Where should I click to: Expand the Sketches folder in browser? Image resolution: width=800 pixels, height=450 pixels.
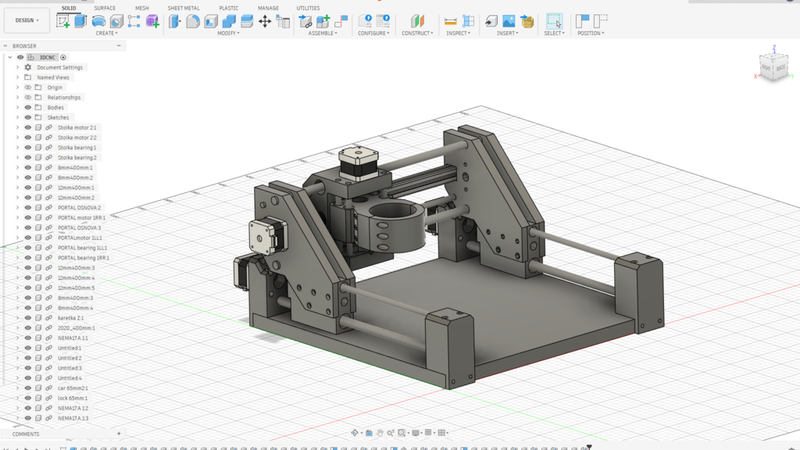pyautogui.click(x=17, y=117)
